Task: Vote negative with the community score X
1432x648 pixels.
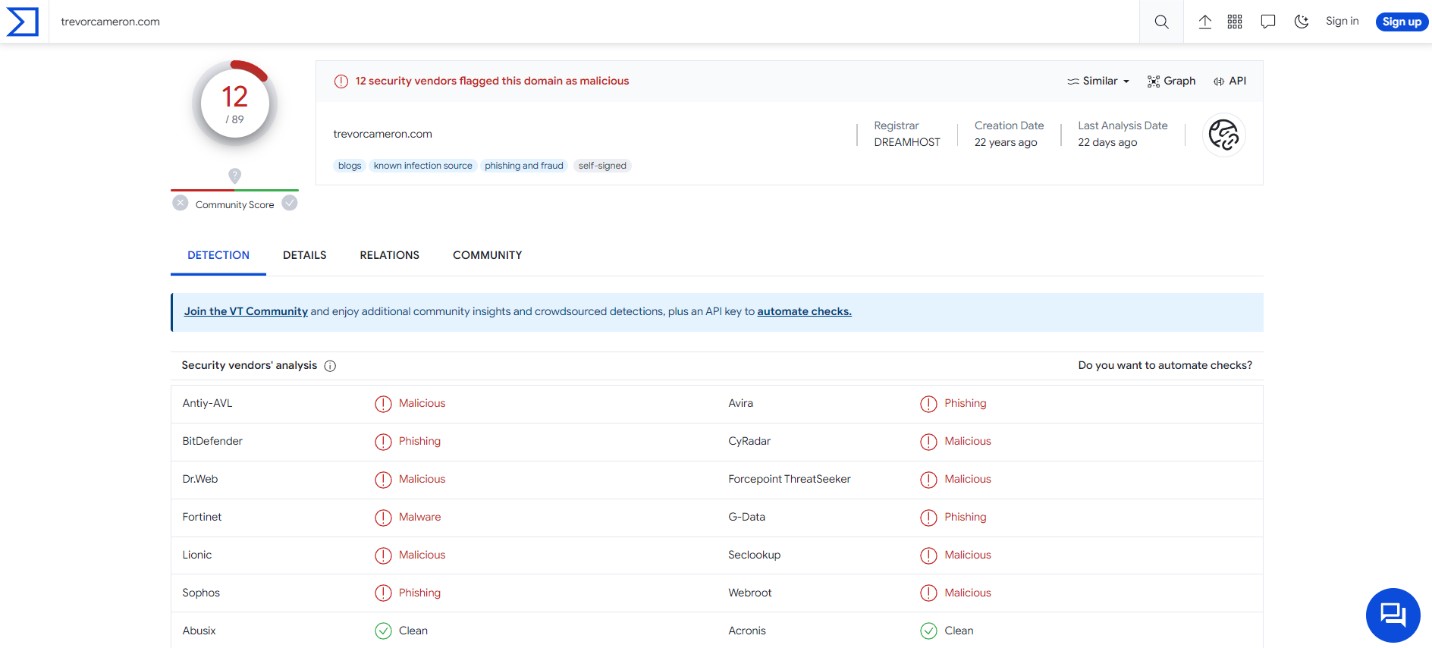Action: [180, 203]
